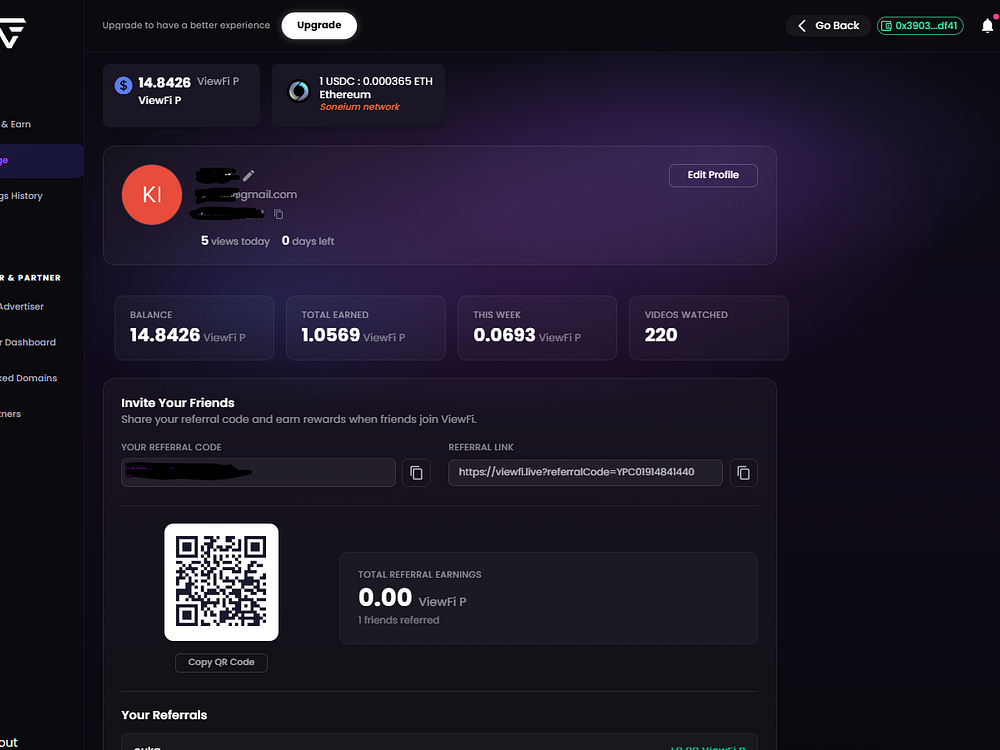This screenshot has height=750, width=1000.
Task: Click the 'Soneium network' orange label
Action: pos(360,107)
